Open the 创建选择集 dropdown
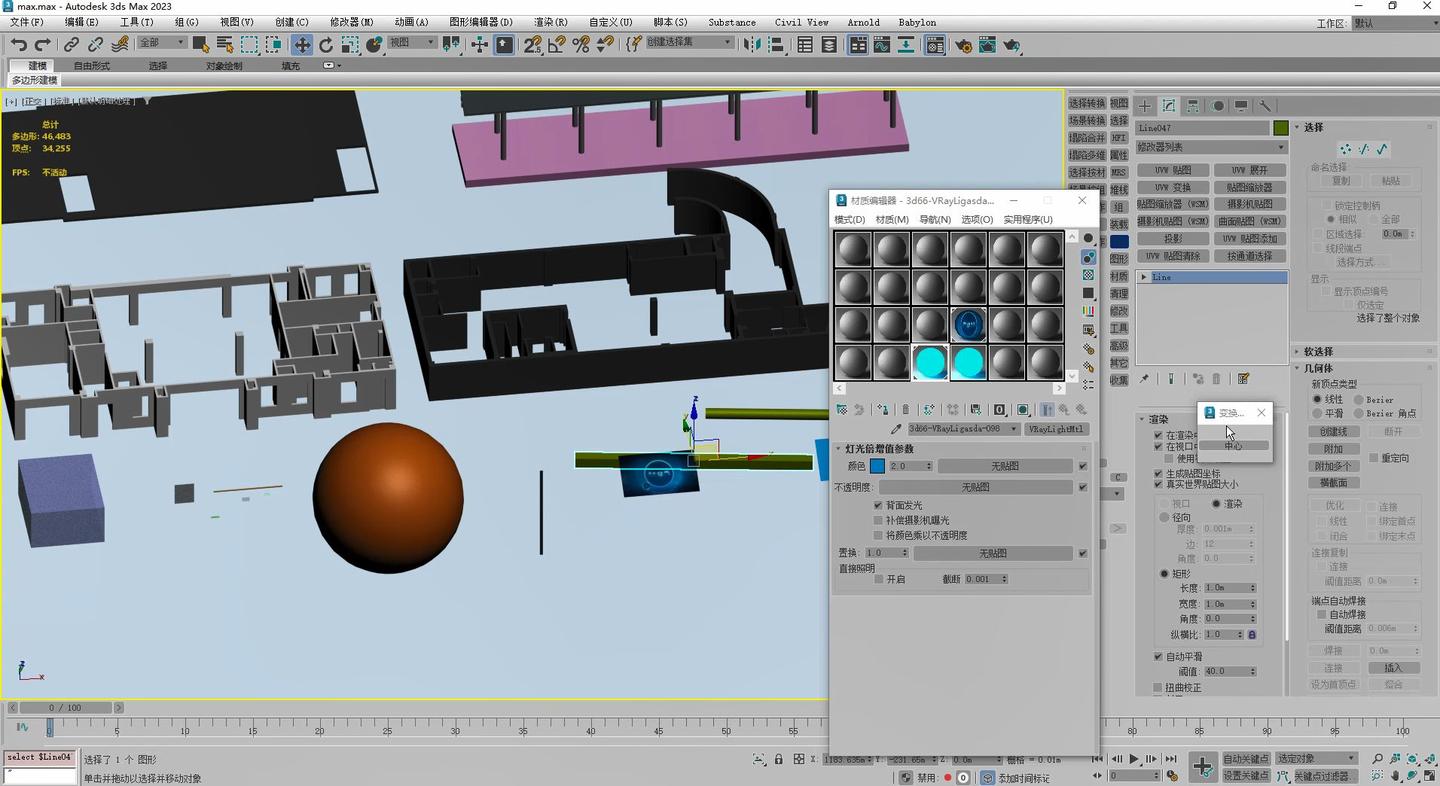Screen dimensions: 1440x786 (690, 43)
